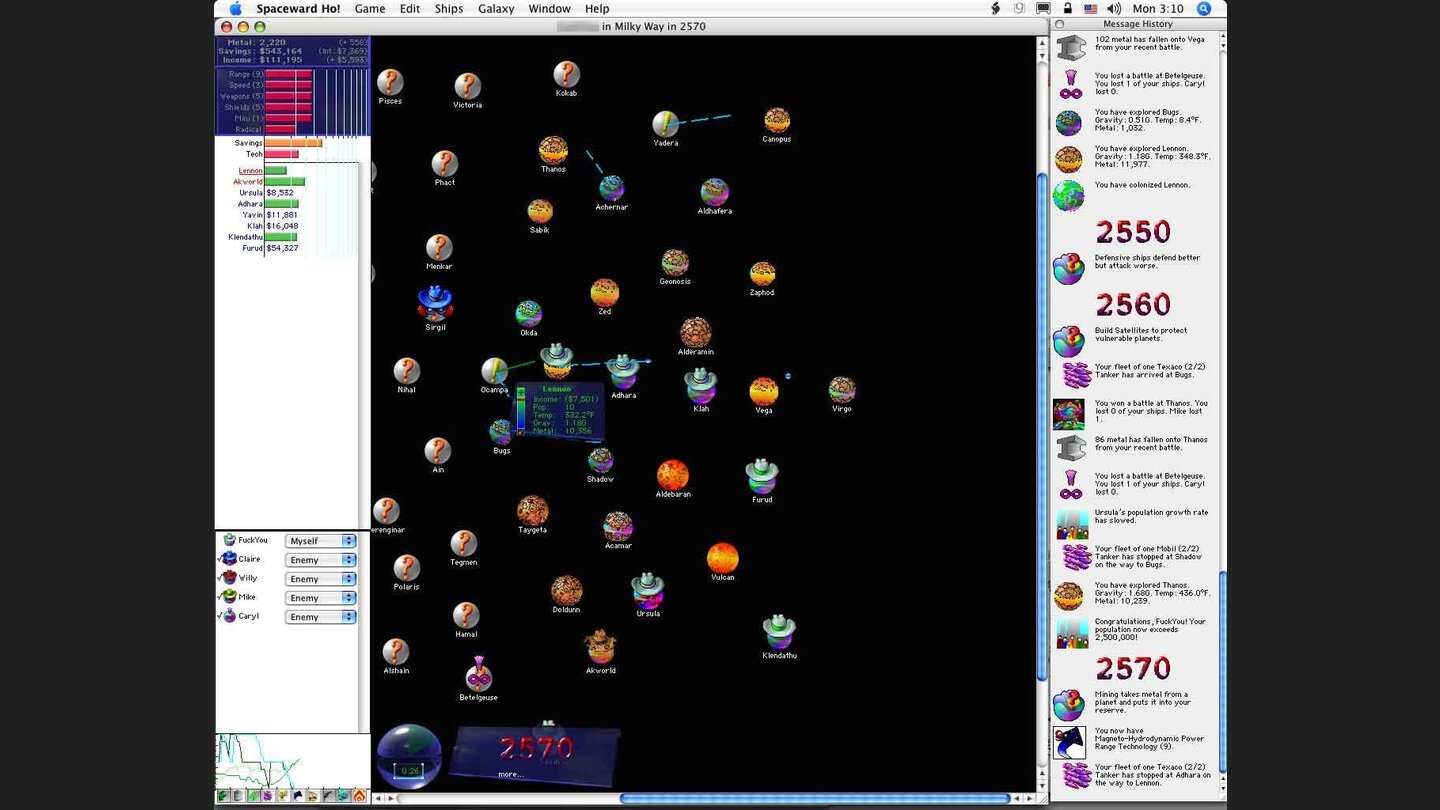Open the Spotlight search icon
1440x810 pixels.
[x=1204, y=8]
